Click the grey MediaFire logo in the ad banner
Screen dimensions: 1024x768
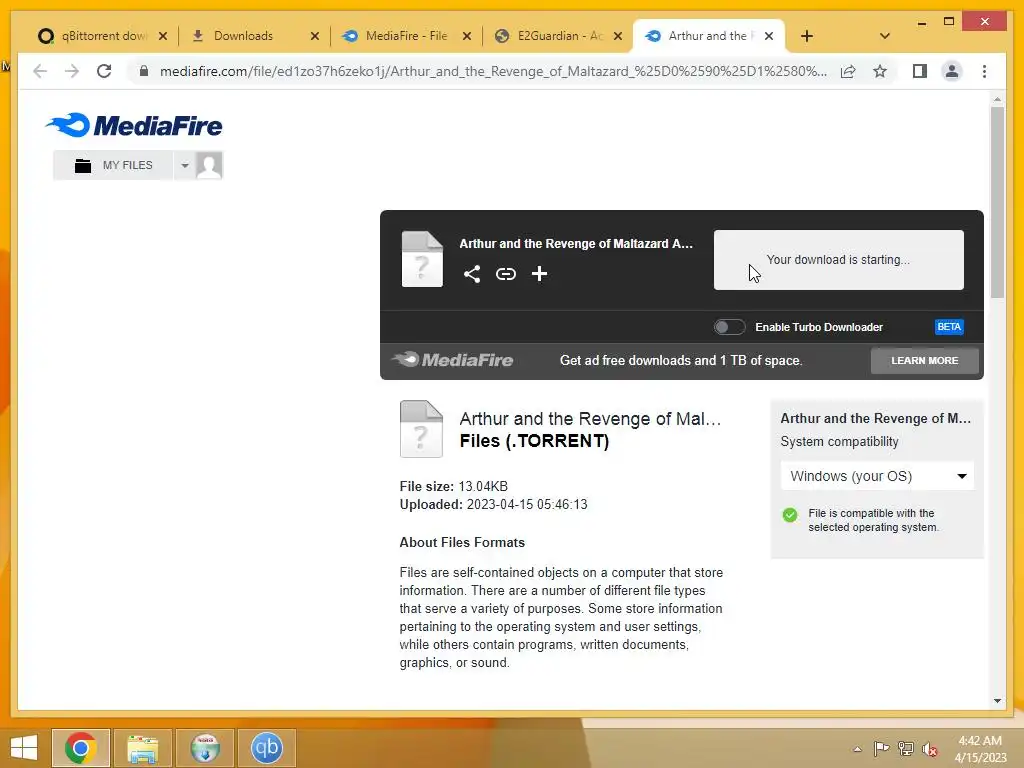click(x=453, y=360)
